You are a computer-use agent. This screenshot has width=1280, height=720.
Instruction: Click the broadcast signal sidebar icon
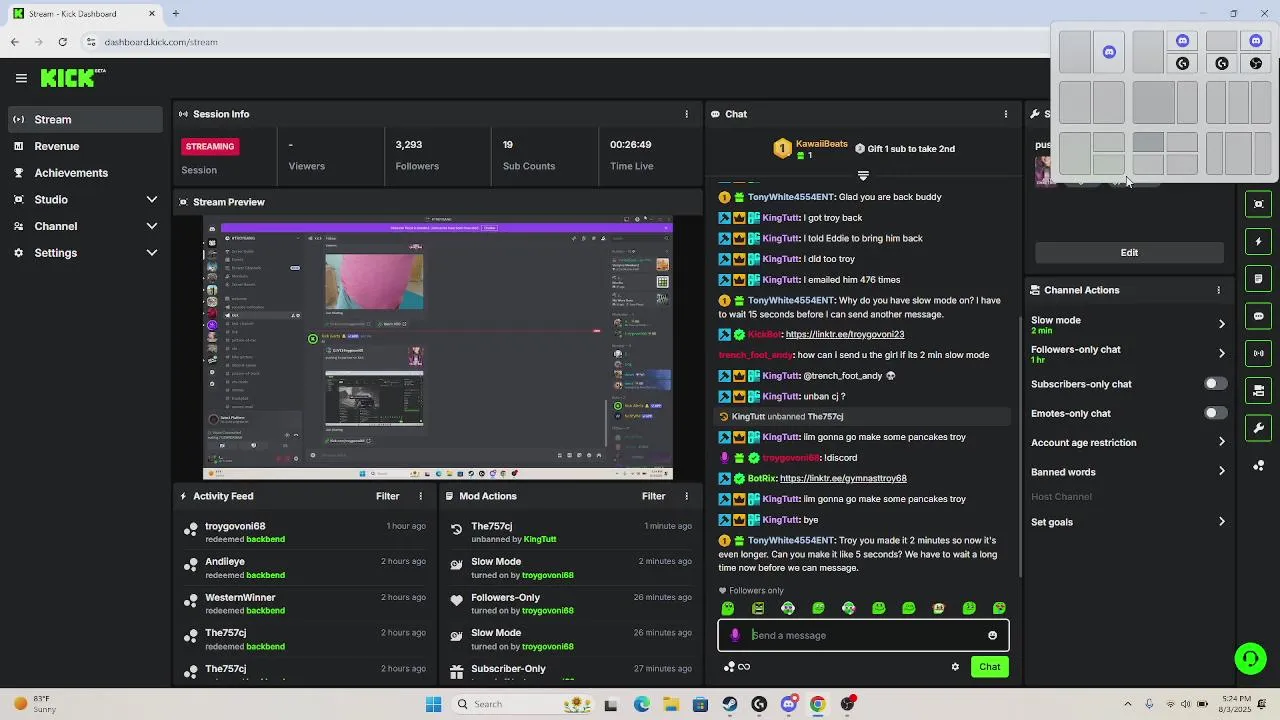pos(1259,353)
